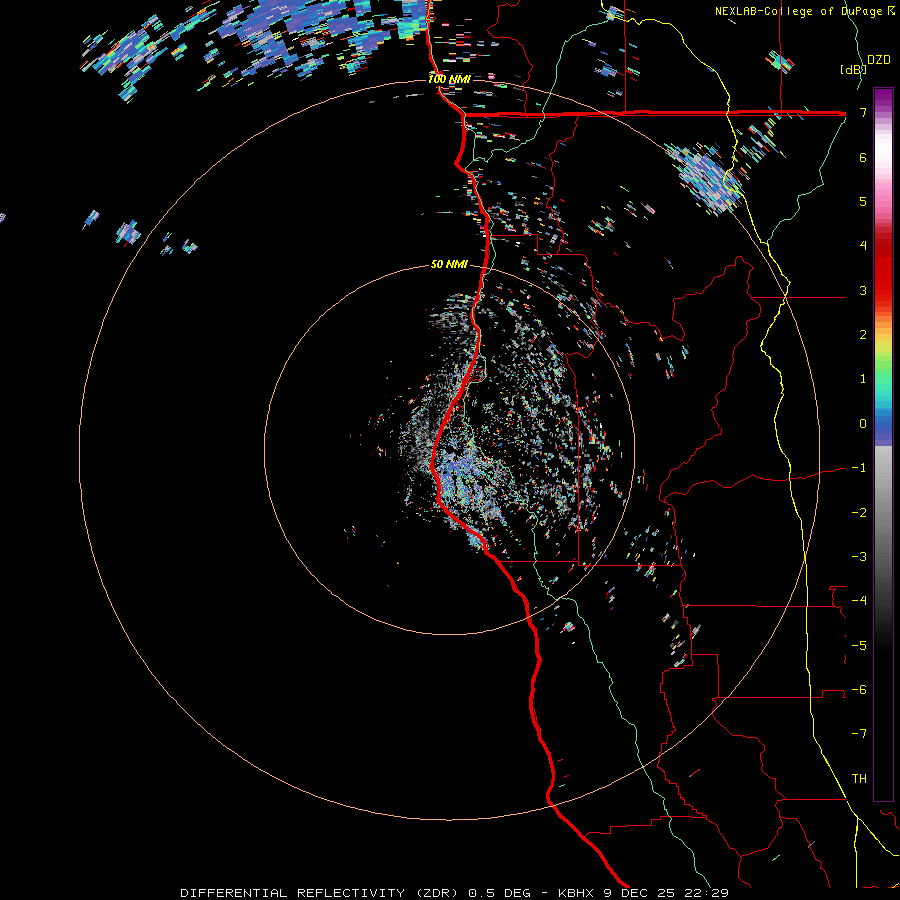Select the -7 dB scale label

[859, 734]
